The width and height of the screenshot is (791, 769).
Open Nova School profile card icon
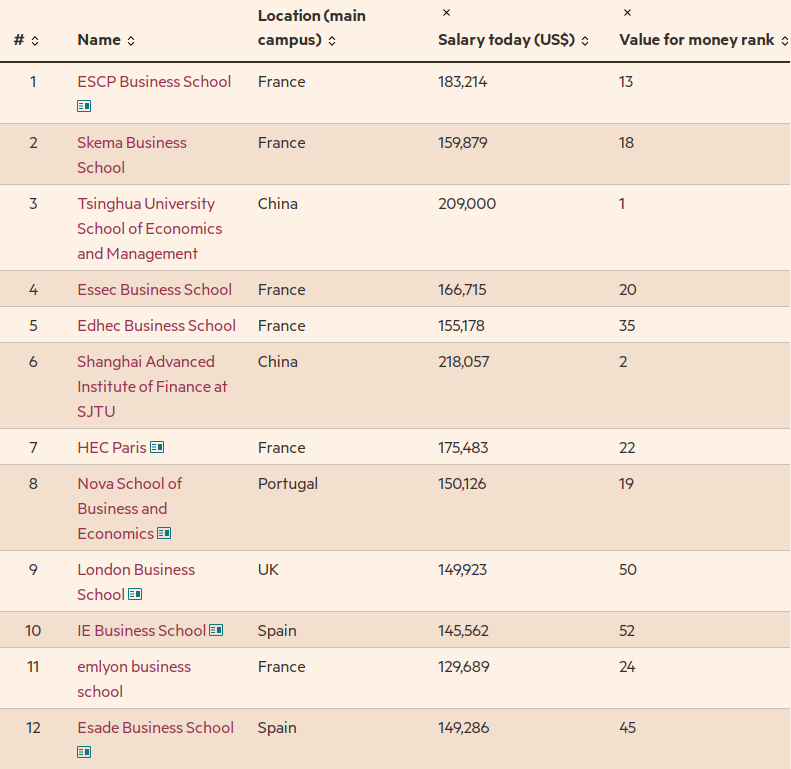click(x=164, y=533)
